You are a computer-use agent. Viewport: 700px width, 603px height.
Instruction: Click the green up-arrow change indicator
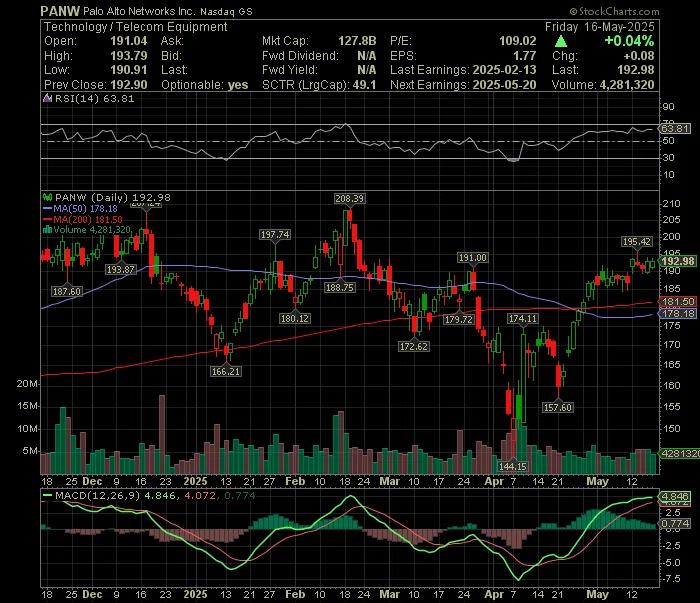[561, 42]
